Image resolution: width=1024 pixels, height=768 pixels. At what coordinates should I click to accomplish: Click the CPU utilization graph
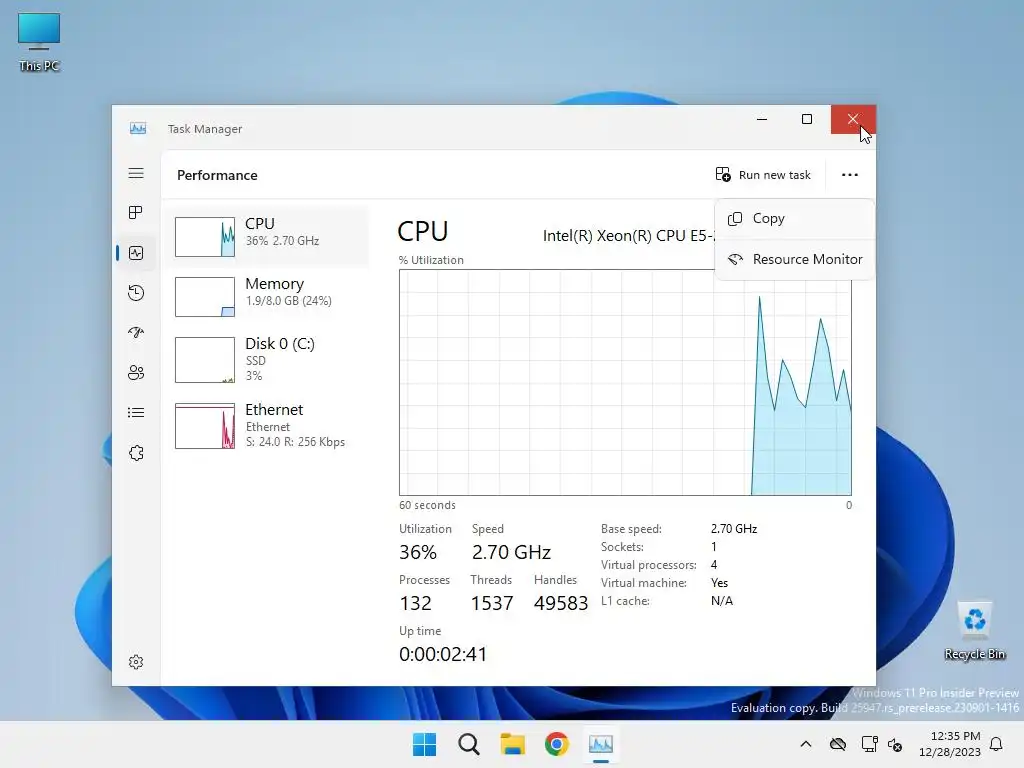(625, 382)
